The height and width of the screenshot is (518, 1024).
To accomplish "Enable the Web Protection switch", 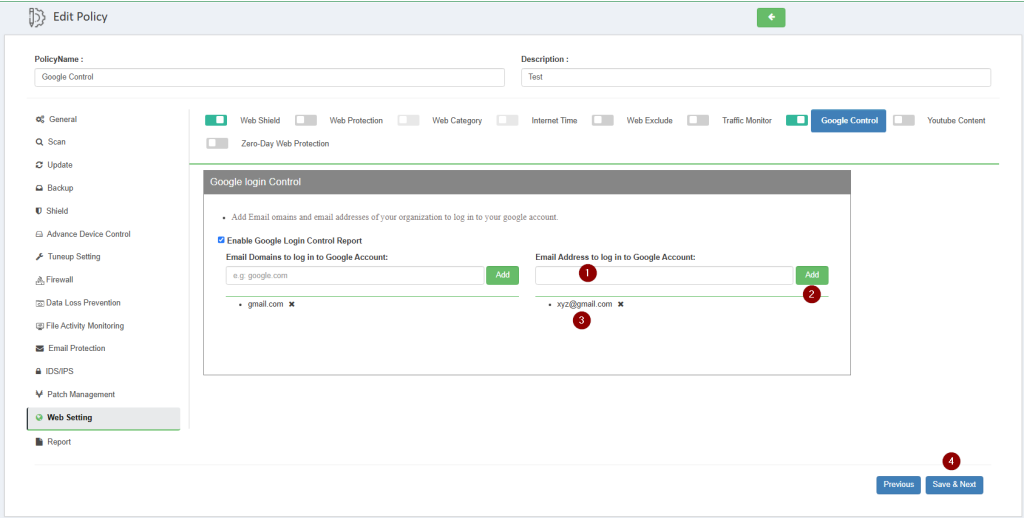I will [306, 120].
